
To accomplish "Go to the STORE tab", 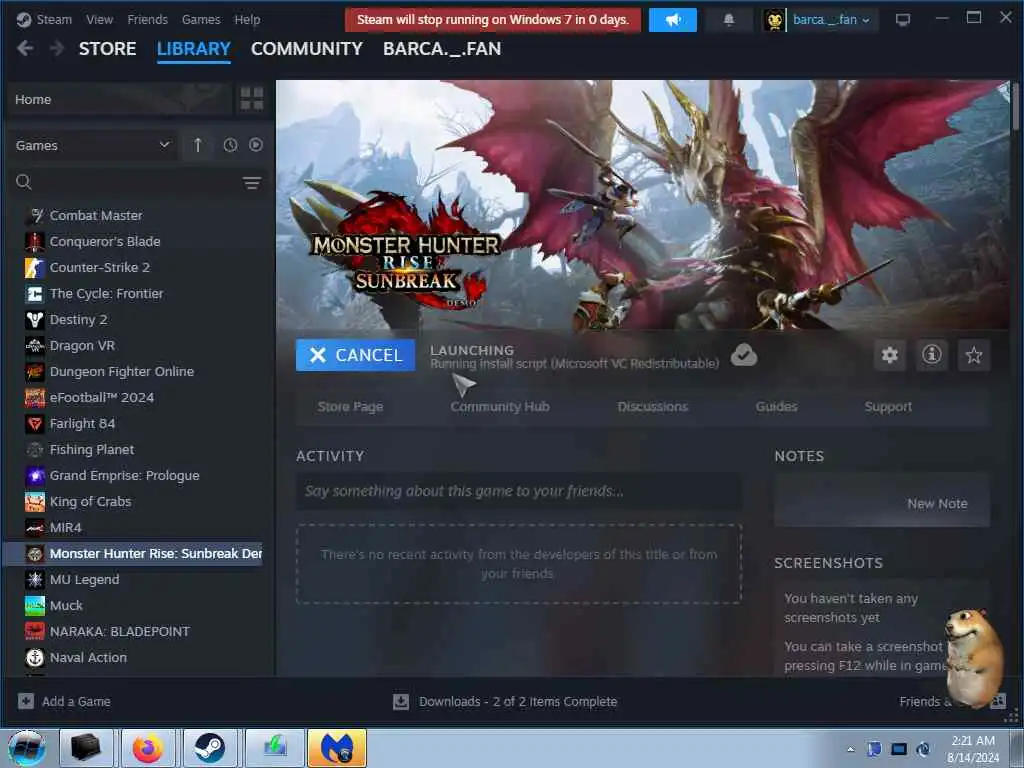I will [x=108, y=49].
